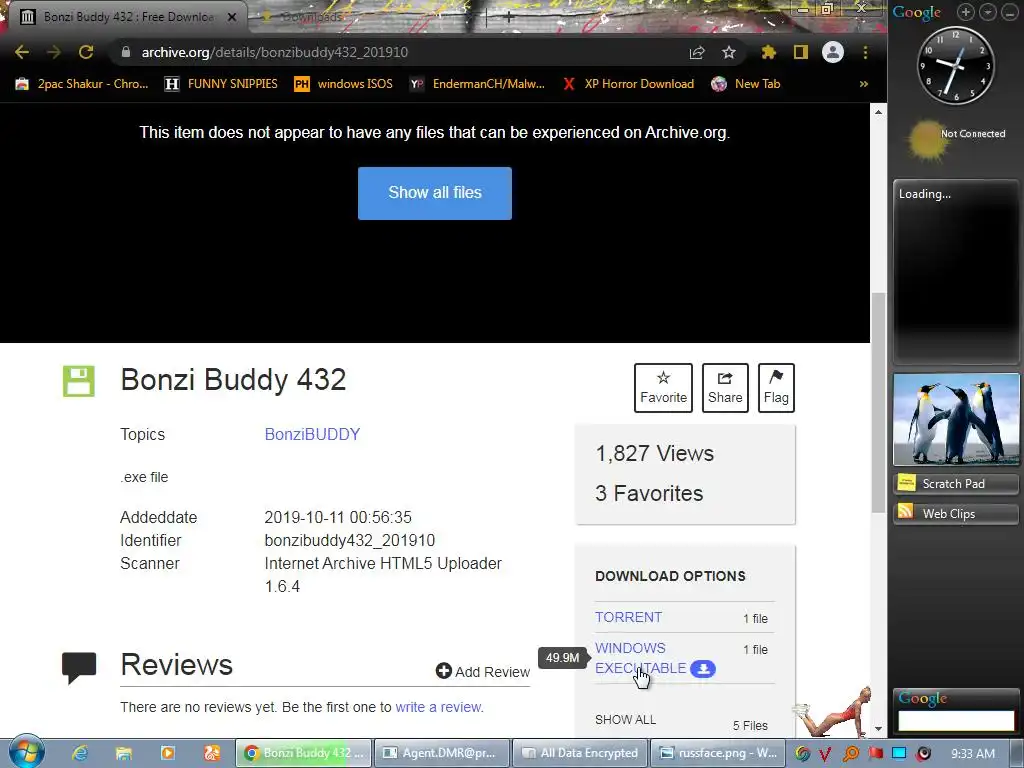Launch Internet Explorer from the taskbar
This screenshot has height=768, width=1024.
click(80, 753)
